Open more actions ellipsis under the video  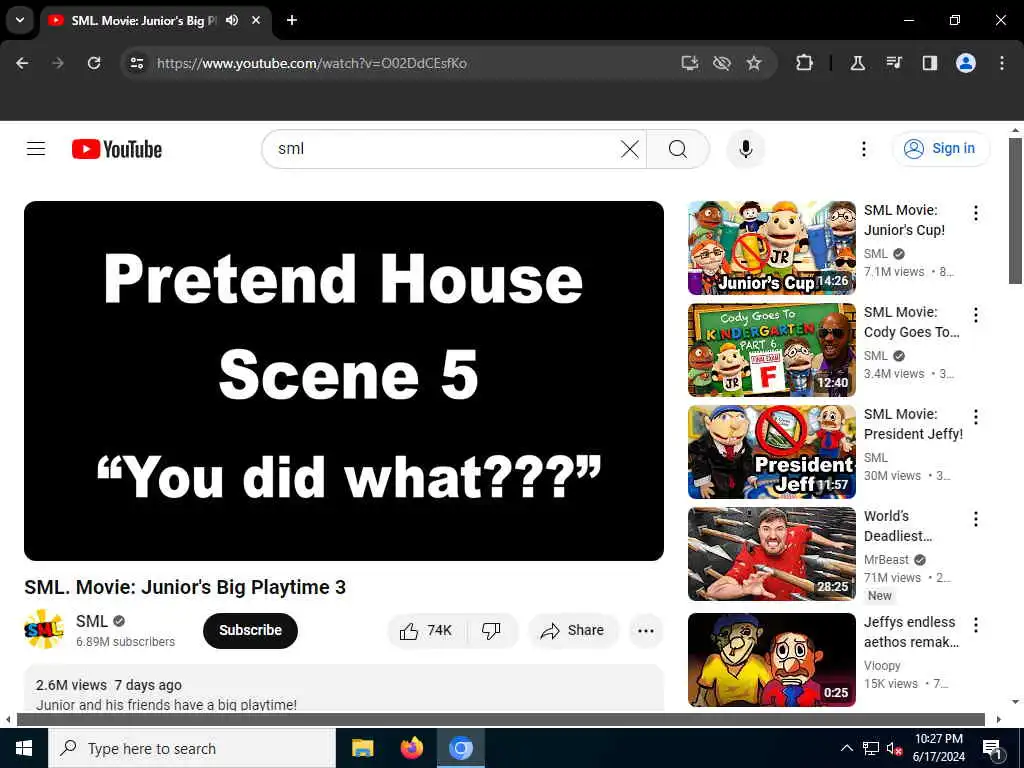point(645,630)
